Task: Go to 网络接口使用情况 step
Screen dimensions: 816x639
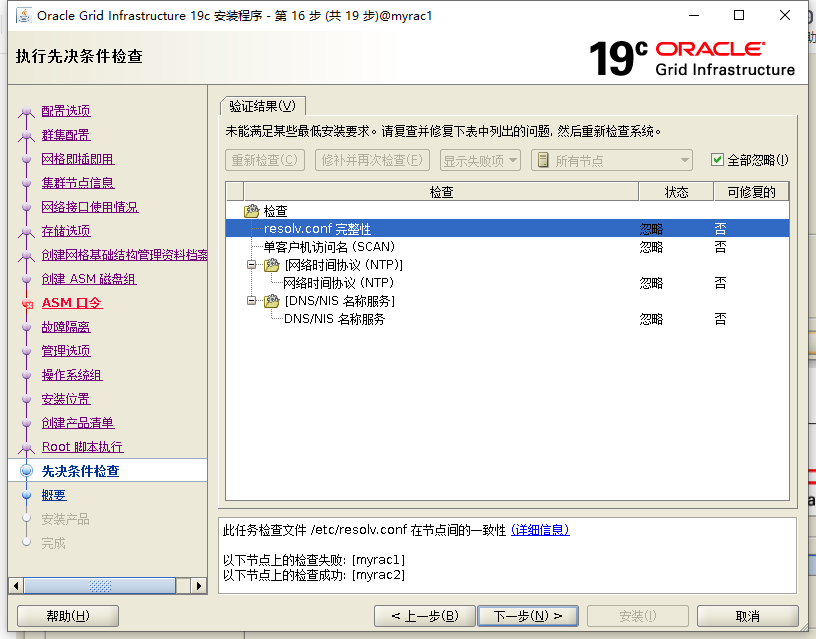Action: [x=90, y=207]
